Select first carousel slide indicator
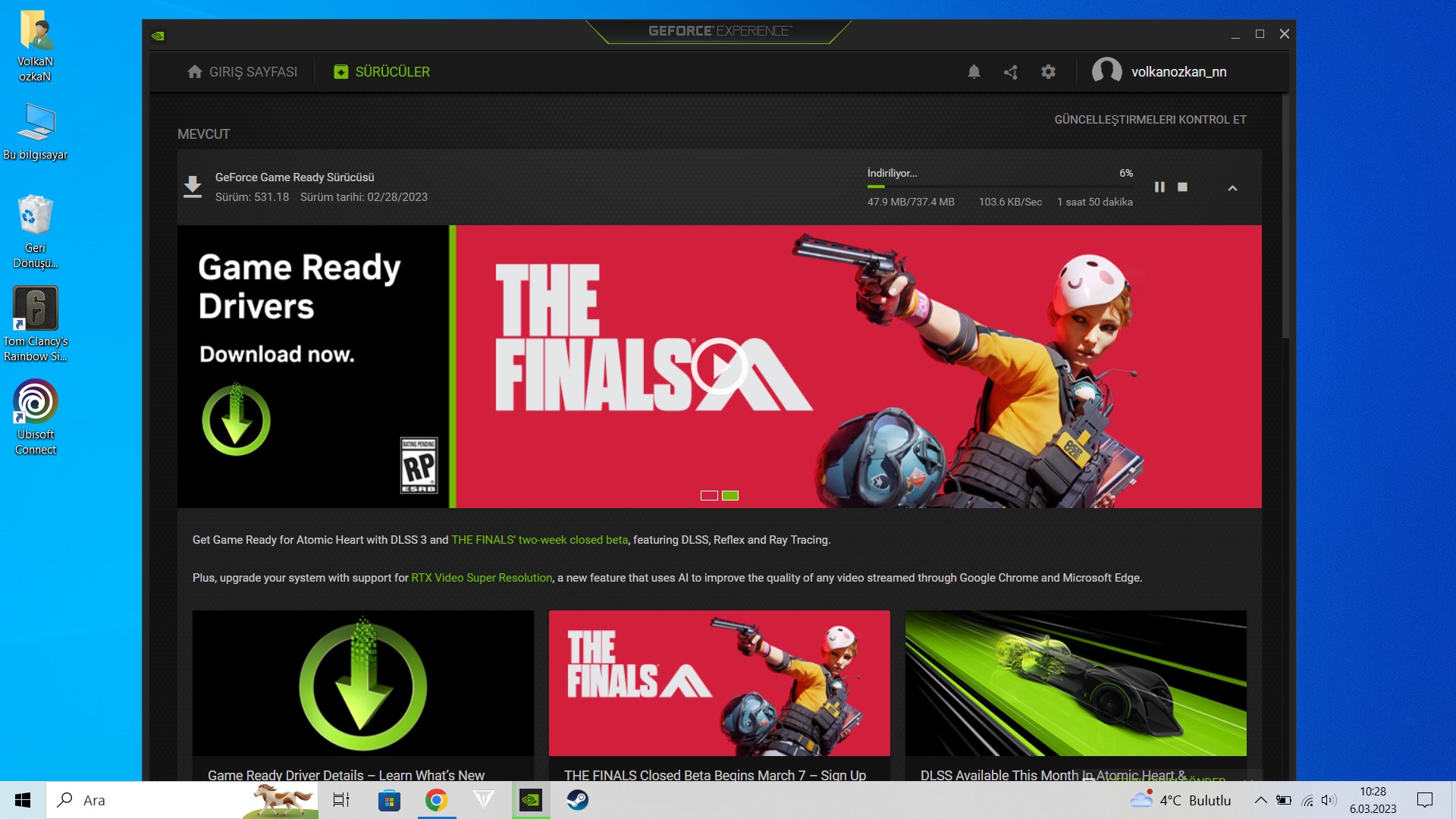1456x819 pixels. click(x=709, y=496)
